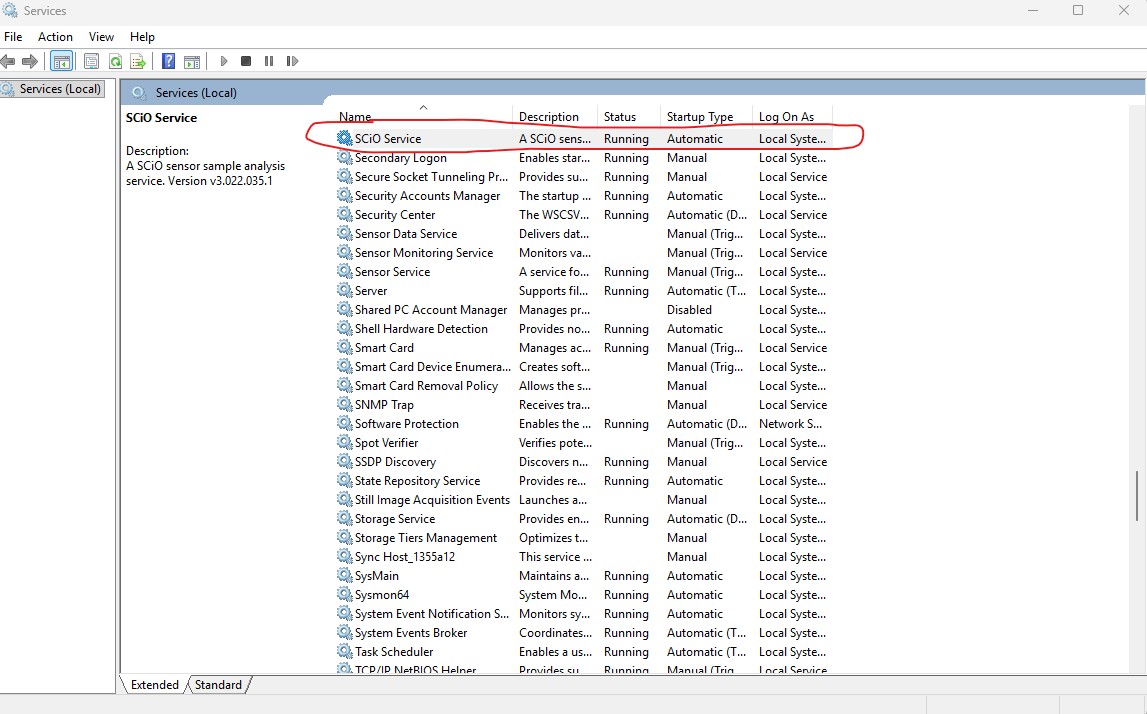Click the Sensor Service gear icon
1147x714 pixels.
(345, 271)
